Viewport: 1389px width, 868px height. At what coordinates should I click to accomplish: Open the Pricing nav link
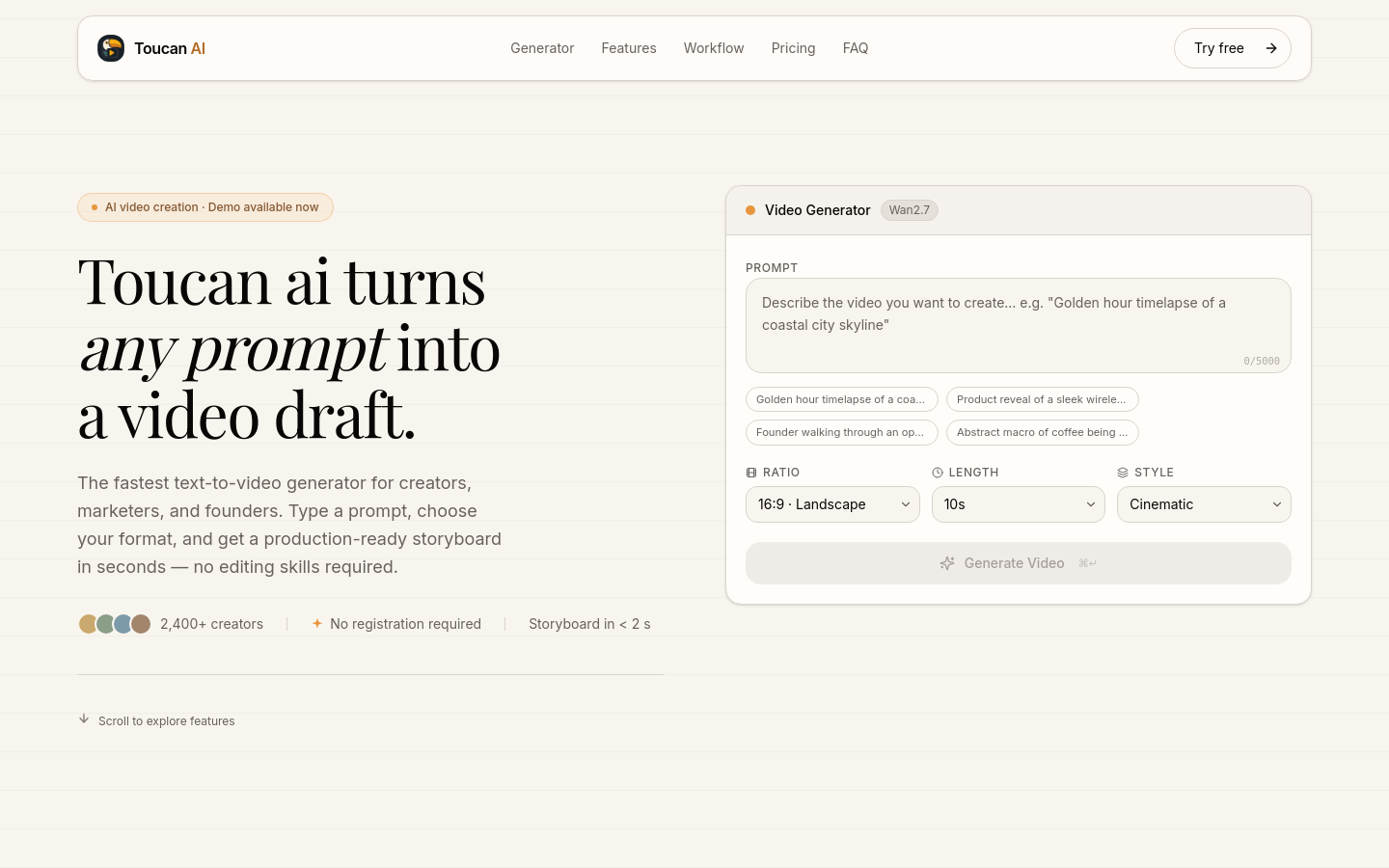(793, 48)
